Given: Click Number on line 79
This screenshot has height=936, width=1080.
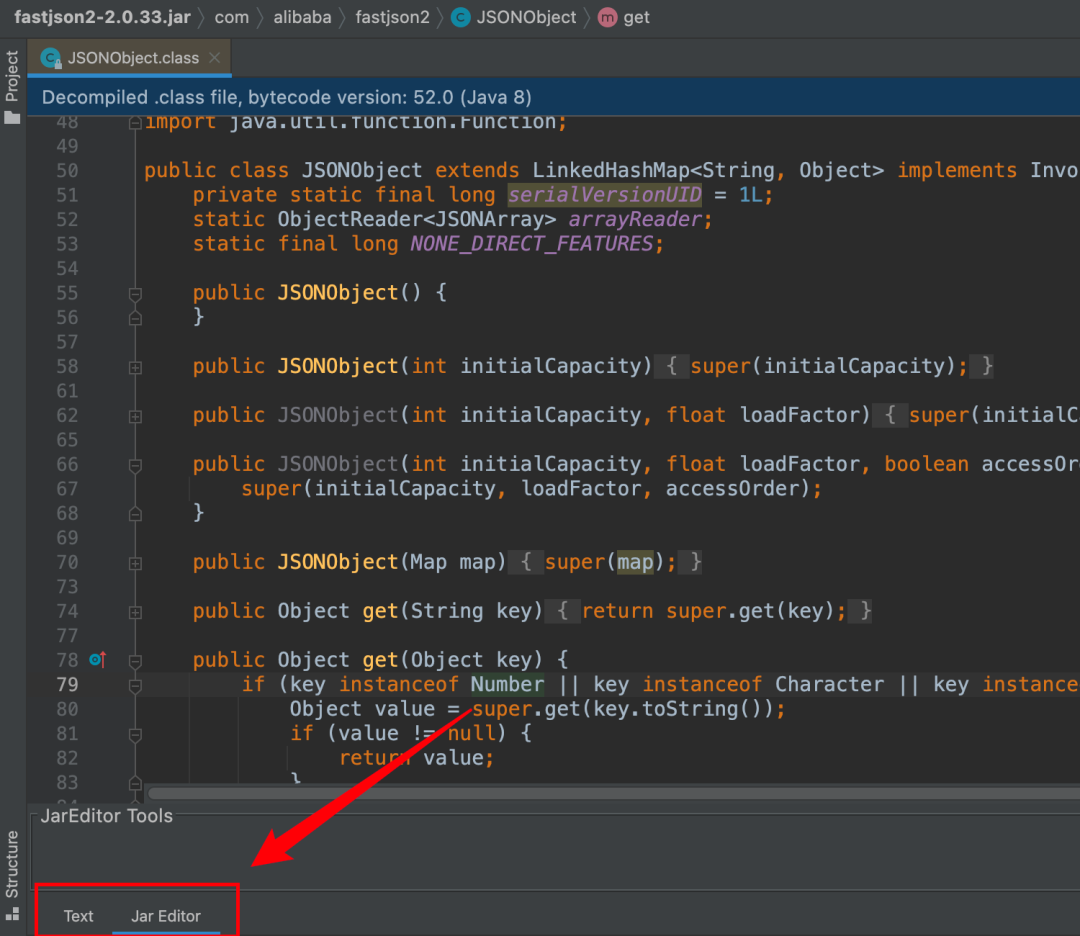Looking at the screenshot, I should (508, 685).
